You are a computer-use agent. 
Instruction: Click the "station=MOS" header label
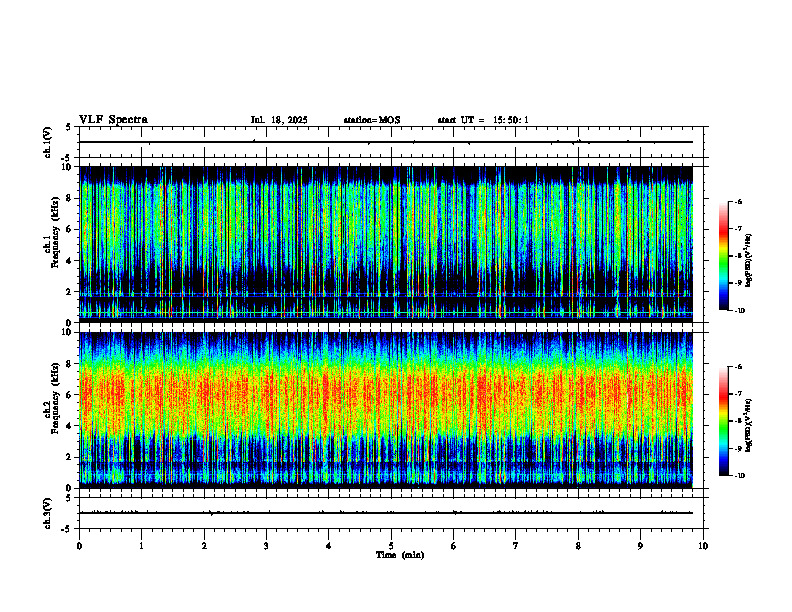(372, 120)
